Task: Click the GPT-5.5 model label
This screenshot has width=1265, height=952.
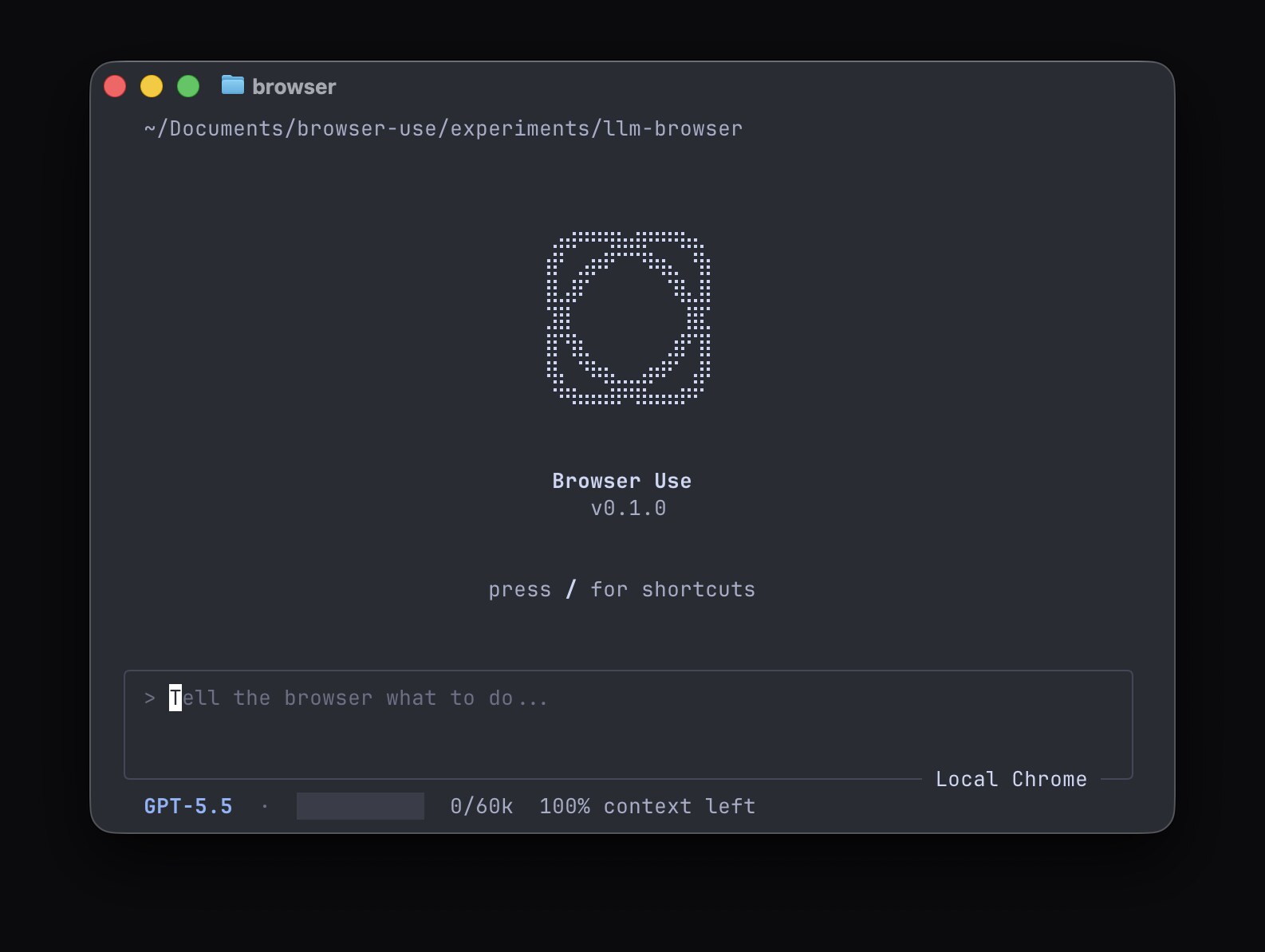Action: pyautogui.click(x=188, y=806)
